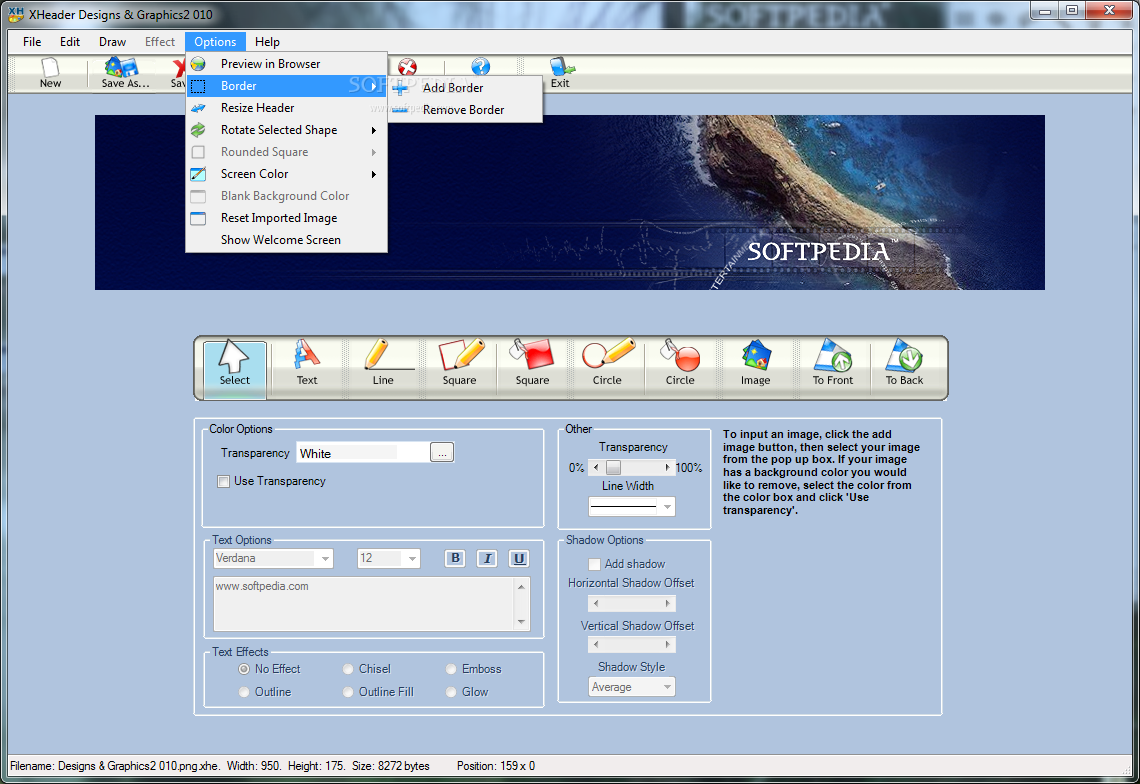The height and width of the screenshot is (784, 1140).
Task: Expand the Border submenu
Action: coord(374,86)
